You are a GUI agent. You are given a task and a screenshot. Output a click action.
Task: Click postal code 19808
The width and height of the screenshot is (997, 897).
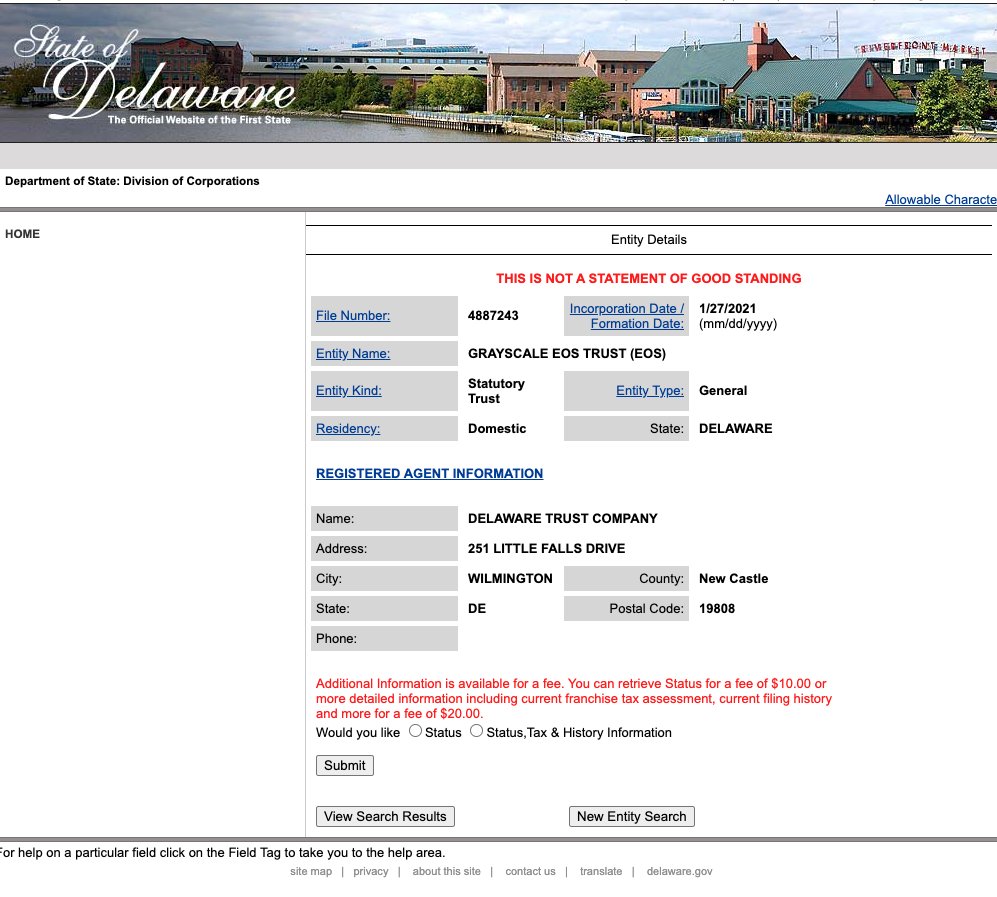tap(717, 608)
